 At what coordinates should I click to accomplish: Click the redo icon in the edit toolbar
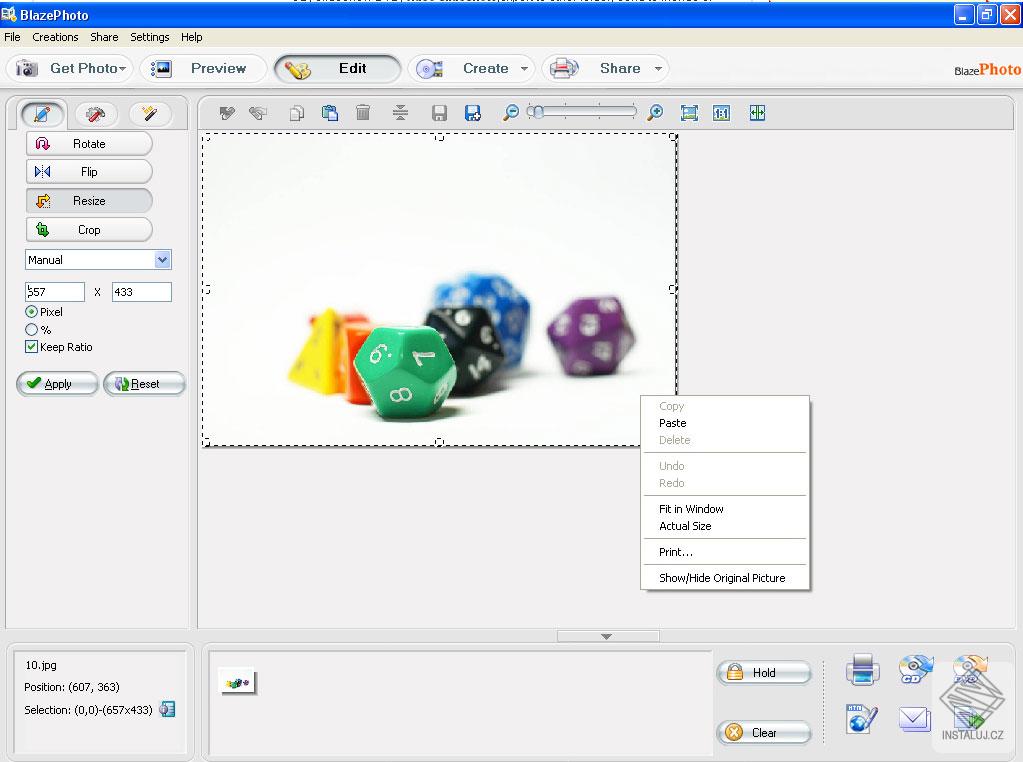pyautogui.click(x=258, y=113)
